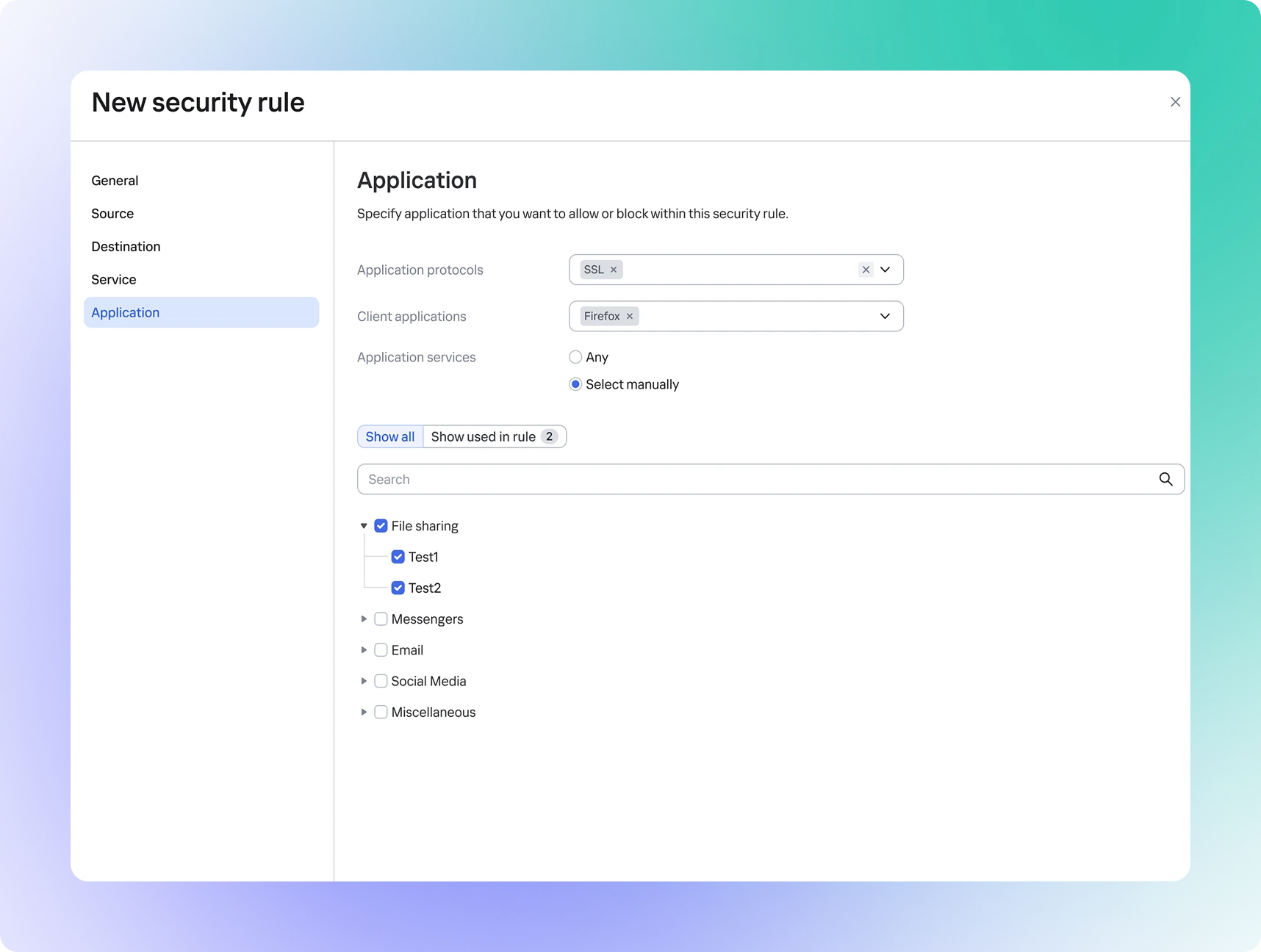The width and height of the screenshot is (1261, 952).
Task: Click the Show all filter button
Action: pyautogui.click(x=390, y=437)
